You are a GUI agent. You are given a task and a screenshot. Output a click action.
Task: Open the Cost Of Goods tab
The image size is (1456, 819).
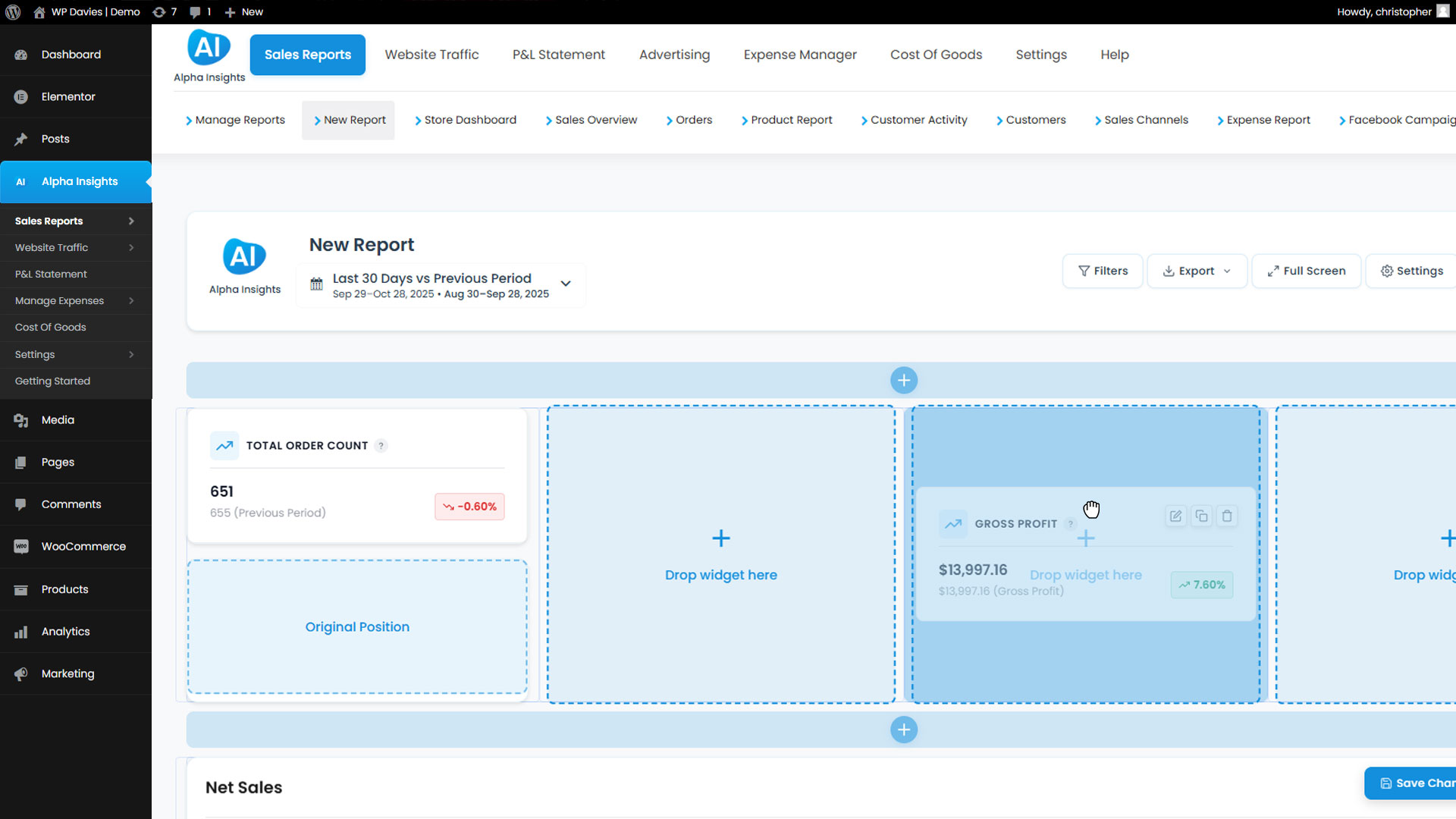(x=936, y=55)
